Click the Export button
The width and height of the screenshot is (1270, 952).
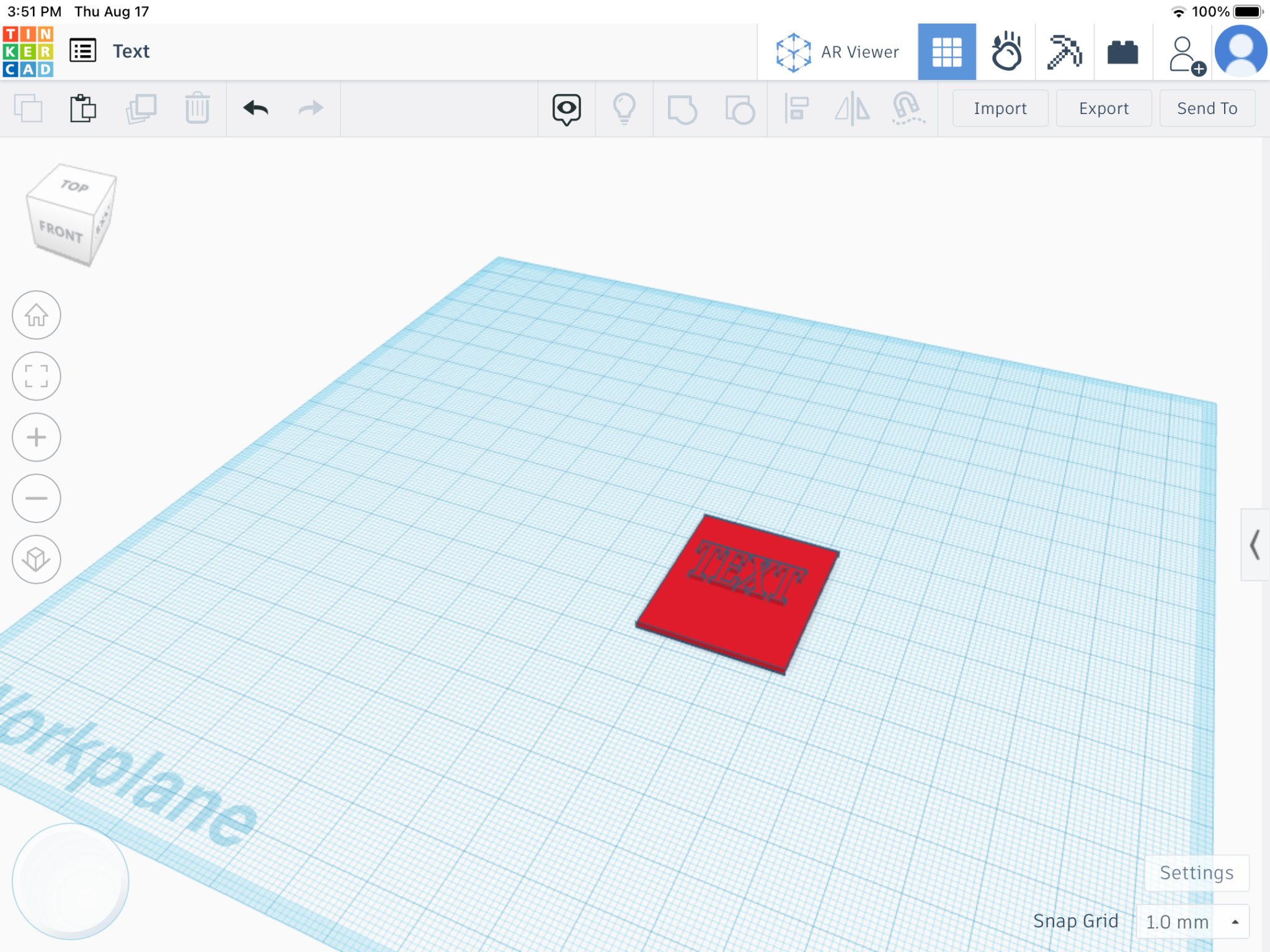click(x=1103, y=108)
